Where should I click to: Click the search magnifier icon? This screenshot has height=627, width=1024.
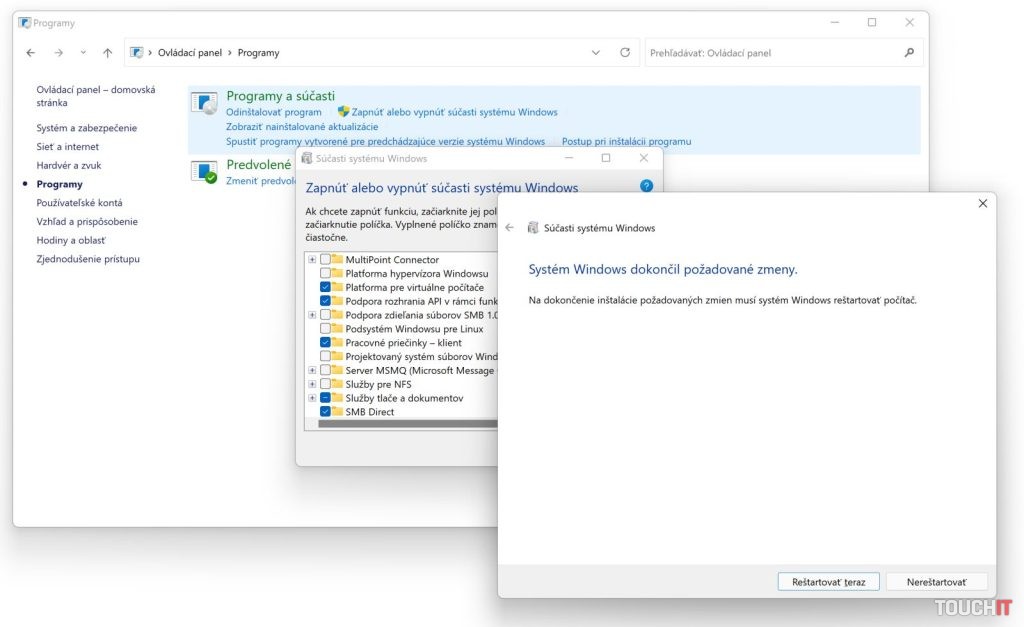point(908,53)
